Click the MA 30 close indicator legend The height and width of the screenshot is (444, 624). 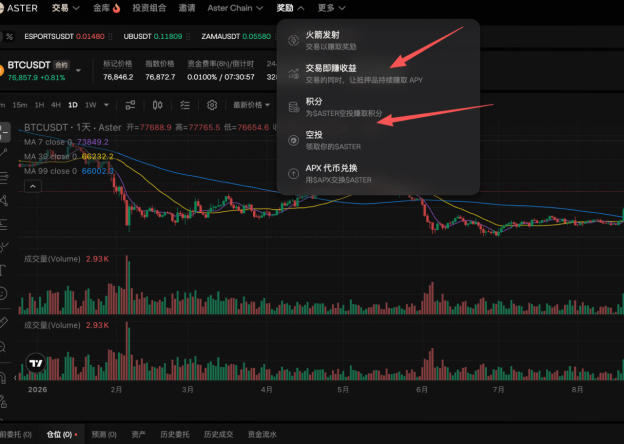[x=68, y=157]
